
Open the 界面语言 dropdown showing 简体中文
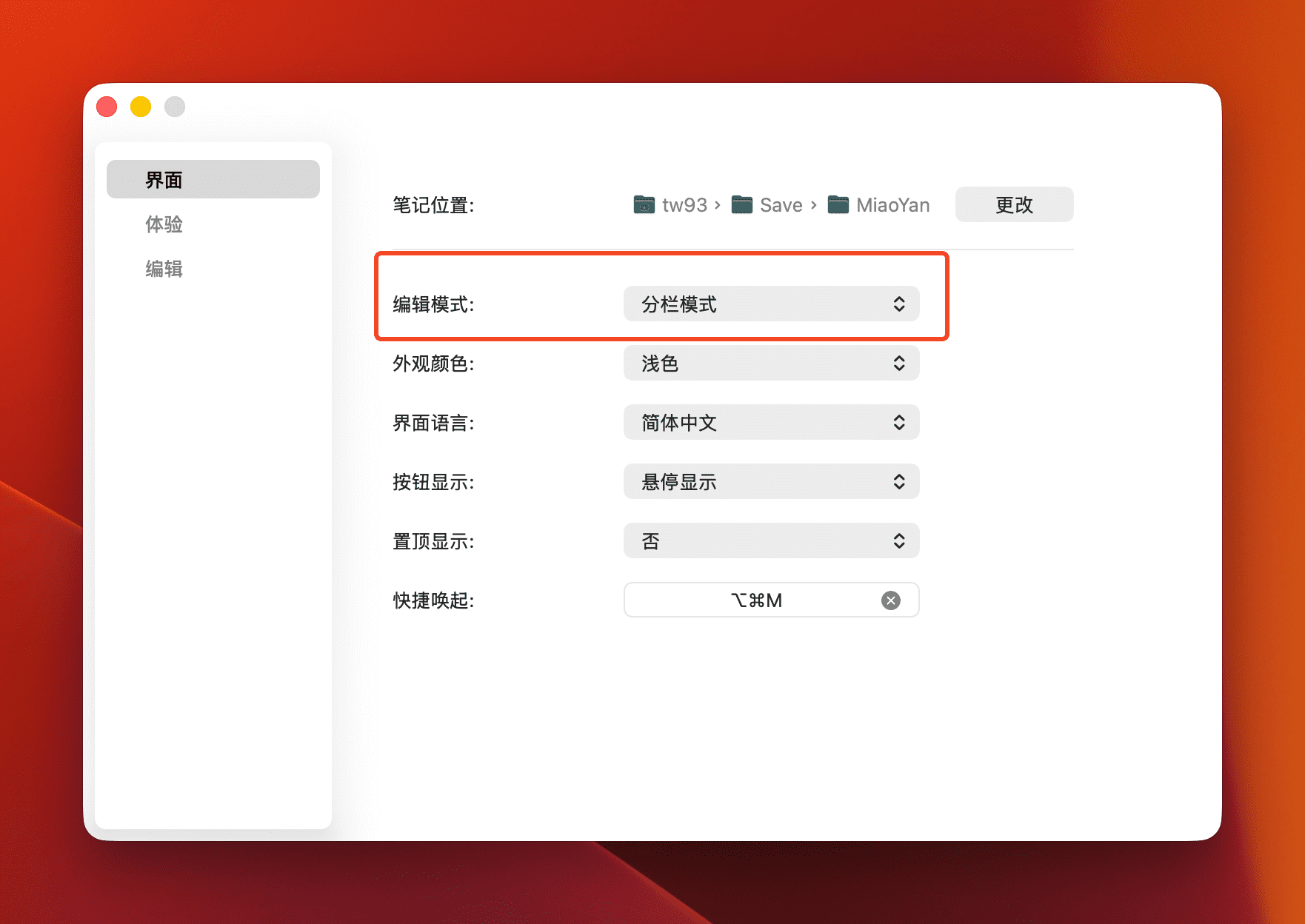(x=771, y=423)
